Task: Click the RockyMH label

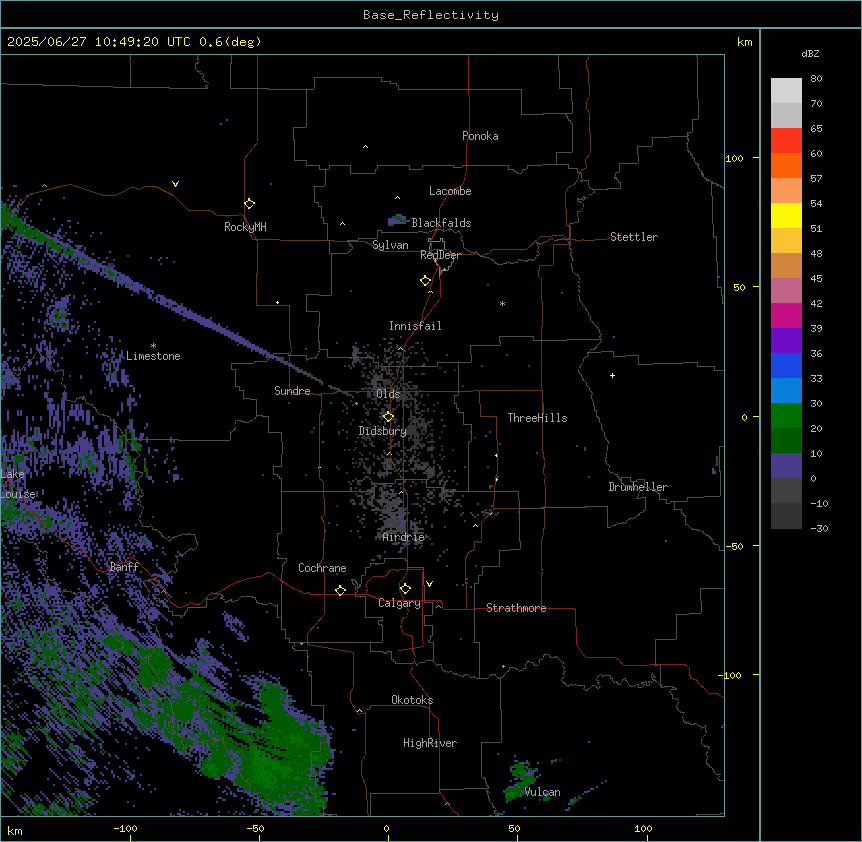Action: [x=245, y=227]
